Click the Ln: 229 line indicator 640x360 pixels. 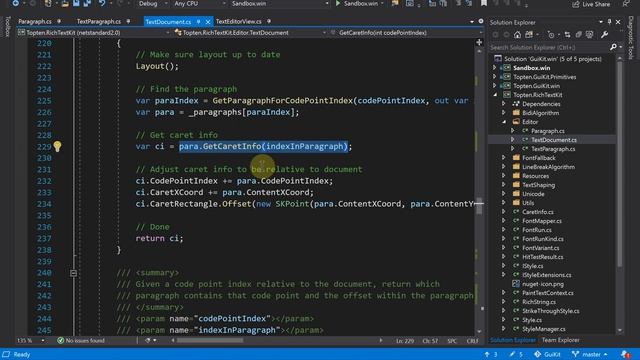click(405, 340)
